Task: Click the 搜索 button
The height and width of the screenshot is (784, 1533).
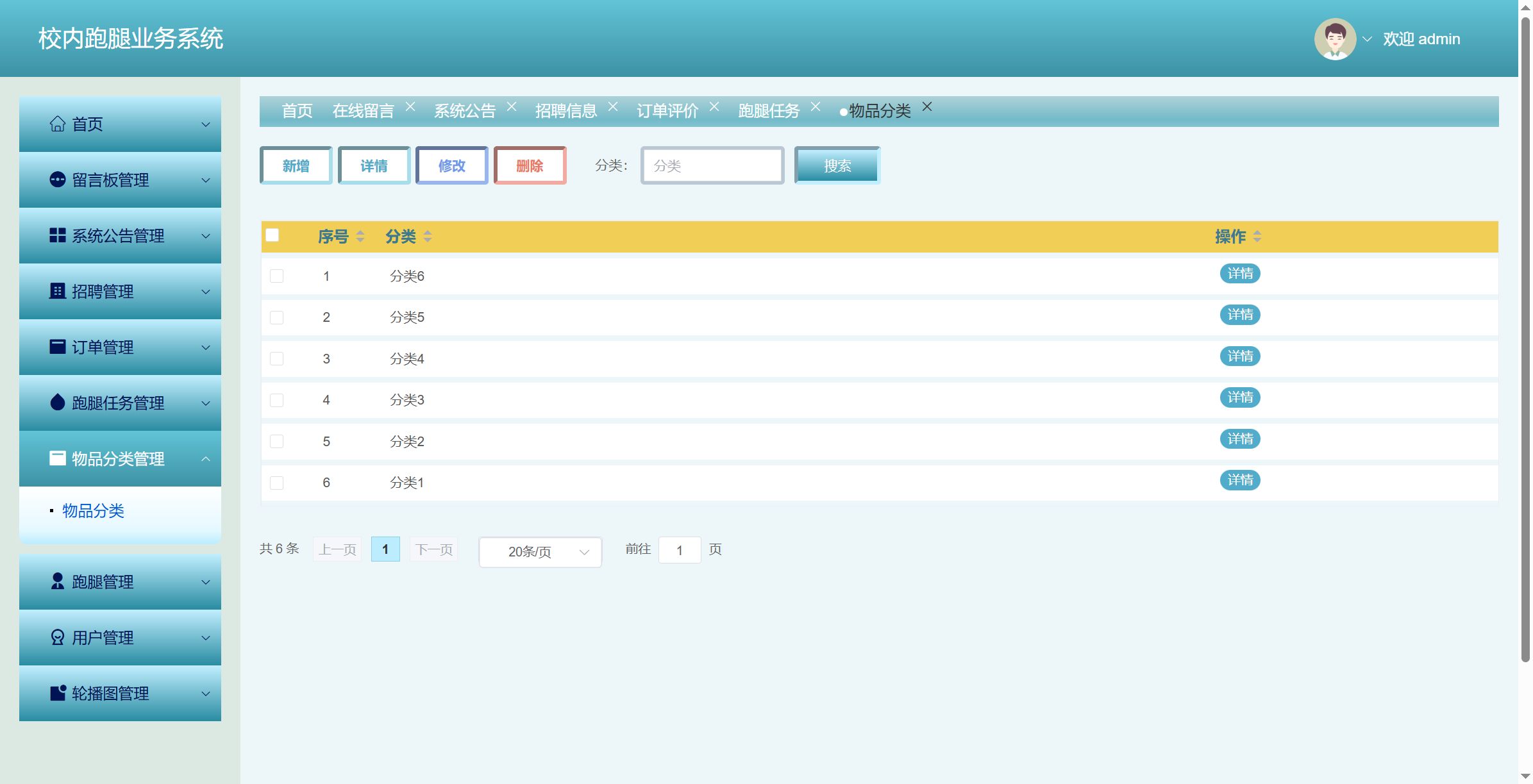Action: 837,165
